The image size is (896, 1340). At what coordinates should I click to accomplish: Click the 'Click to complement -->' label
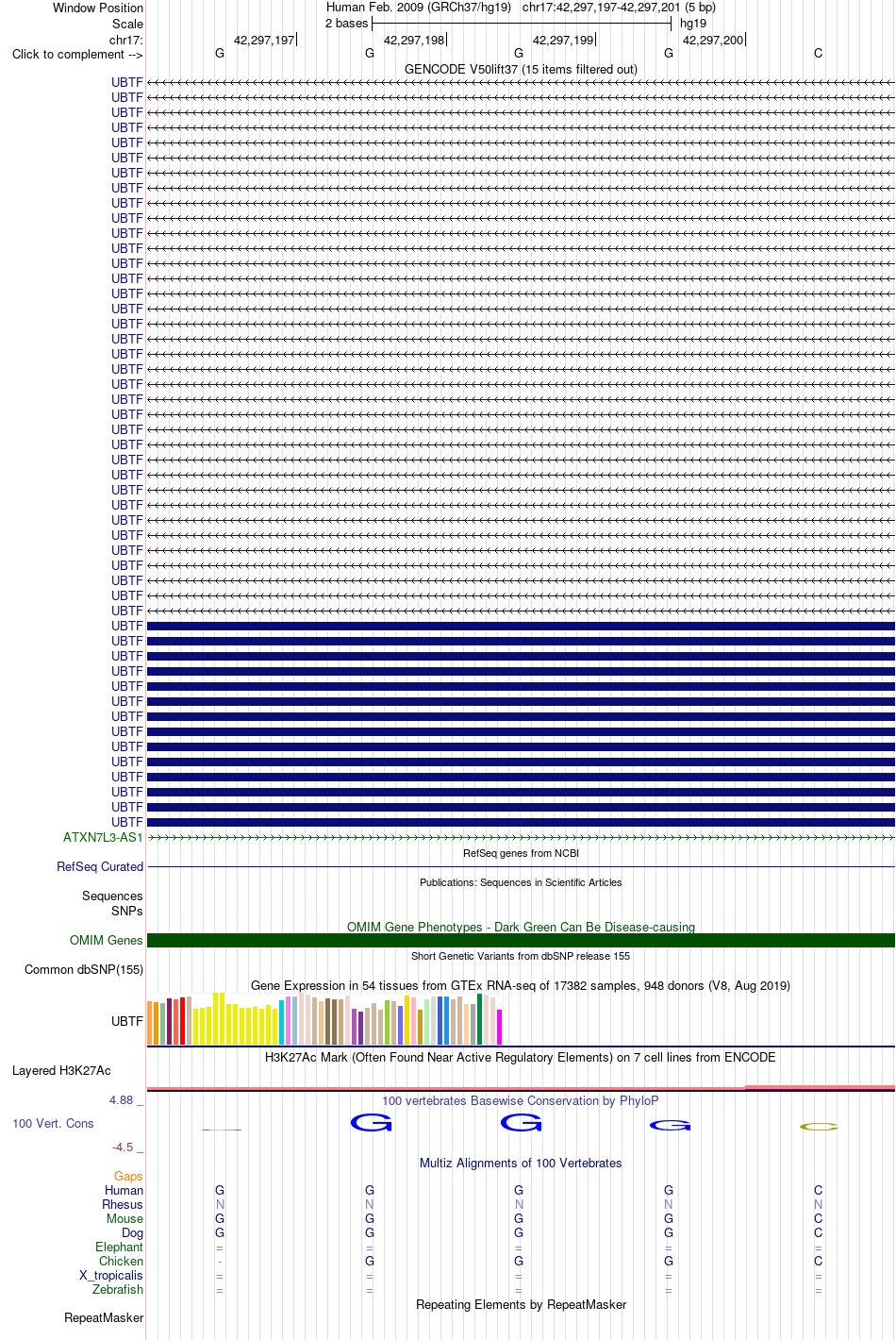pyautogui.click(x=77, y=54)
